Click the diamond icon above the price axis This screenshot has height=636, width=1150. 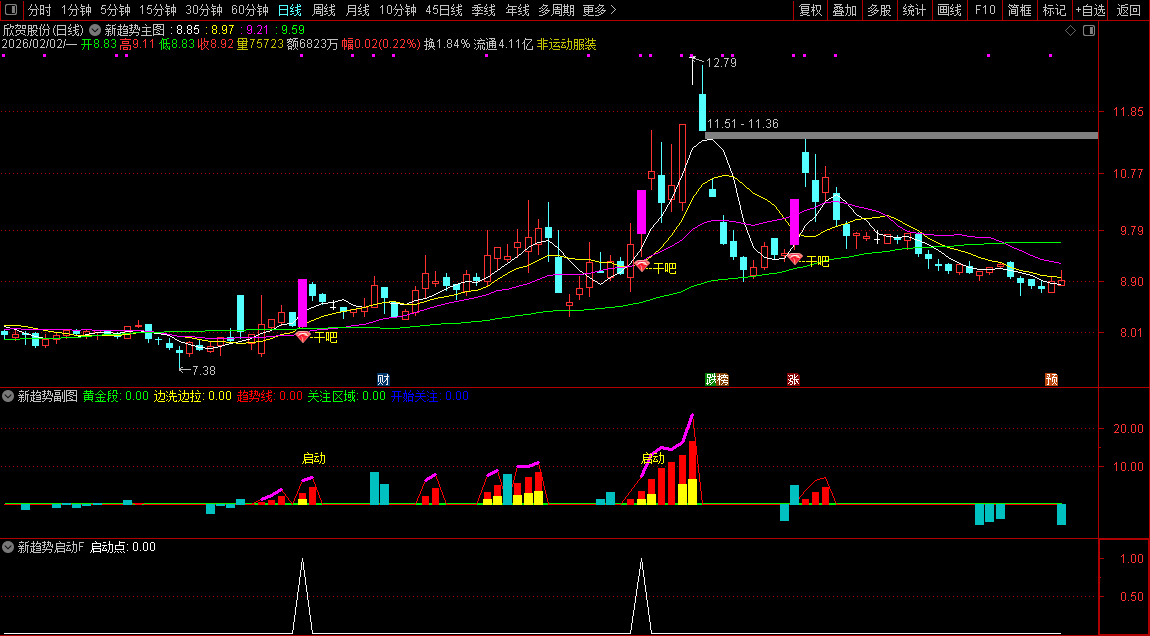[1070, 31]
